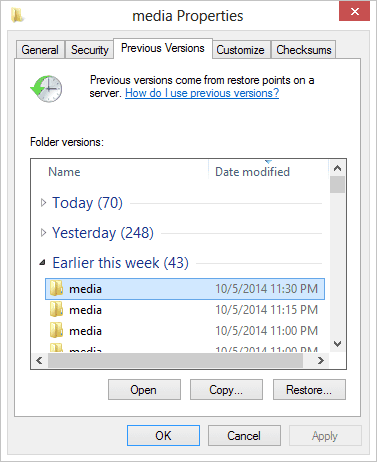Click the Open button
This screenshot has width=377, height=462.
tap(144, 389)
